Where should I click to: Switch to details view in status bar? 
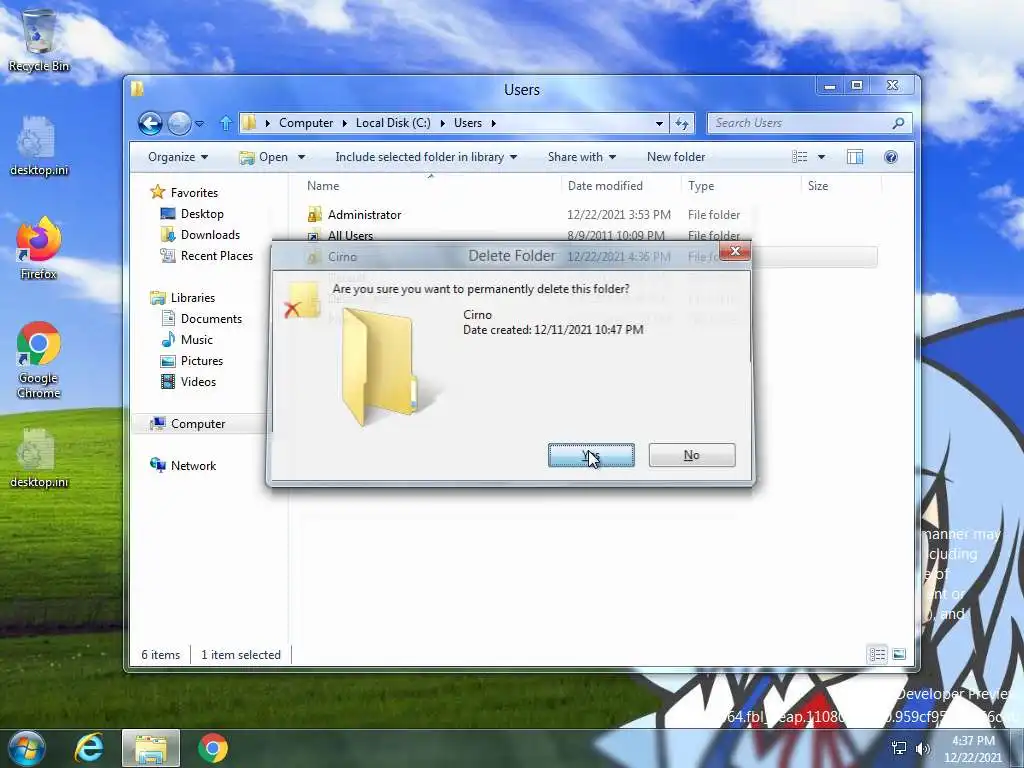tap(877, 654)
